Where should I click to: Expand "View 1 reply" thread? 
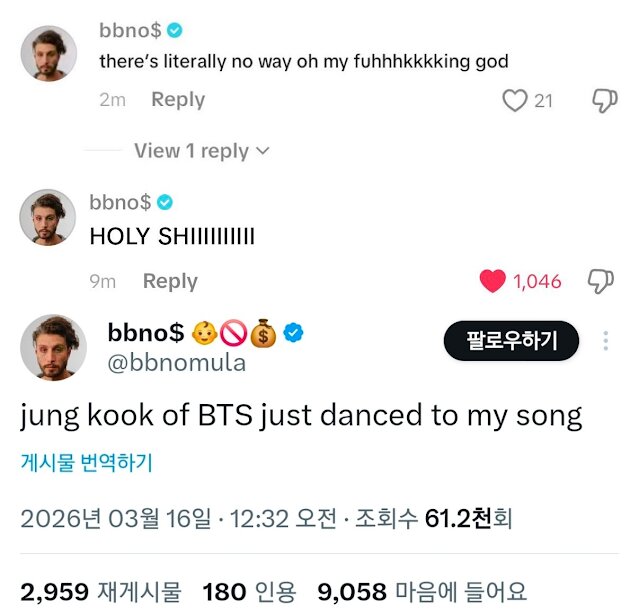point(202,151)
